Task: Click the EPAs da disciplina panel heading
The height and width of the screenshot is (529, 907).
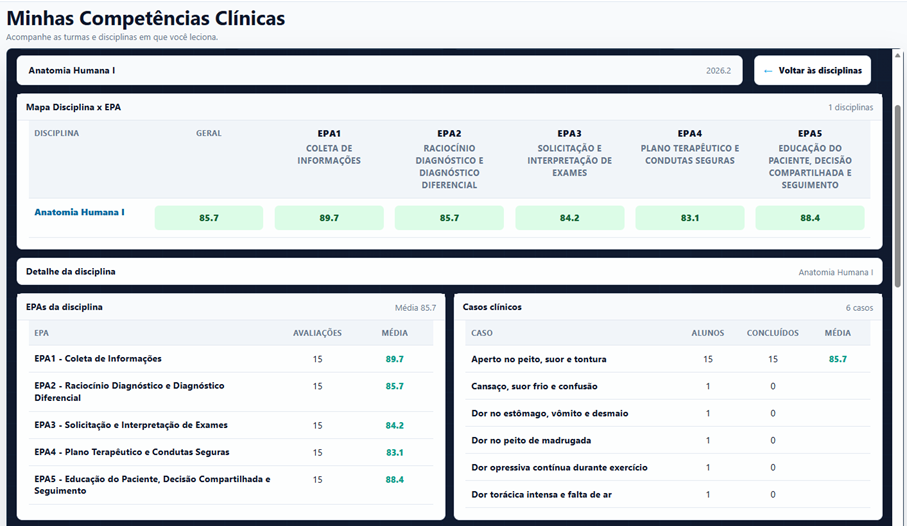Action: click(x=64, y=307)
